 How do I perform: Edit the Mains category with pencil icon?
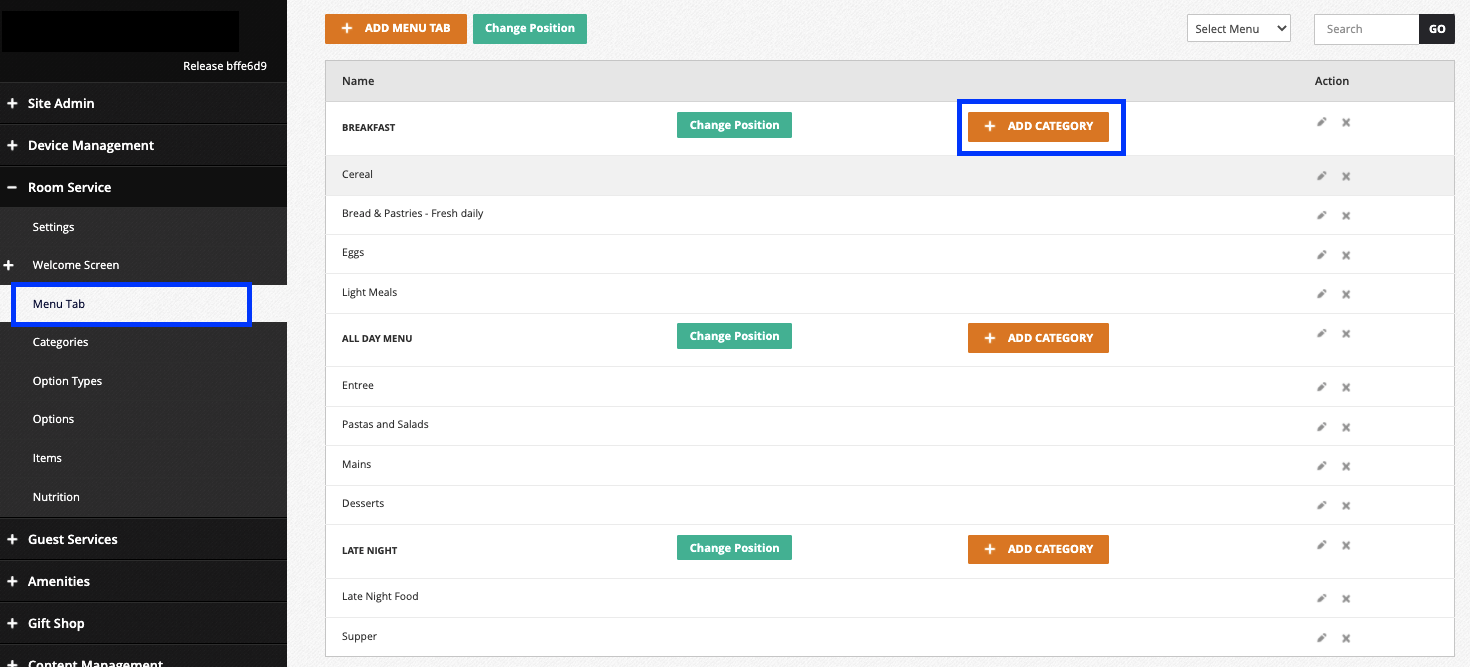click(x=1321, y=466)
